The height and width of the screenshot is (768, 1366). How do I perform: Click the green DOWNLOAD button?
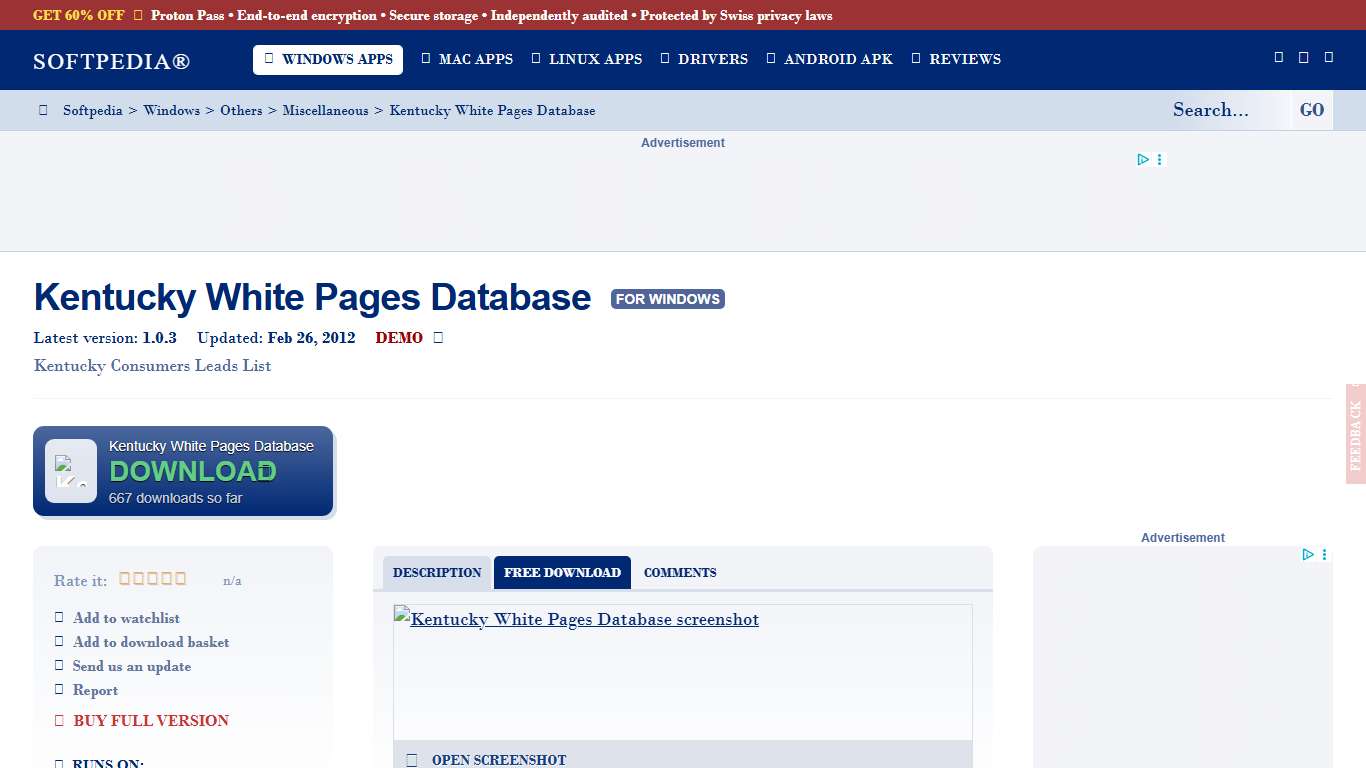[192, 471]
